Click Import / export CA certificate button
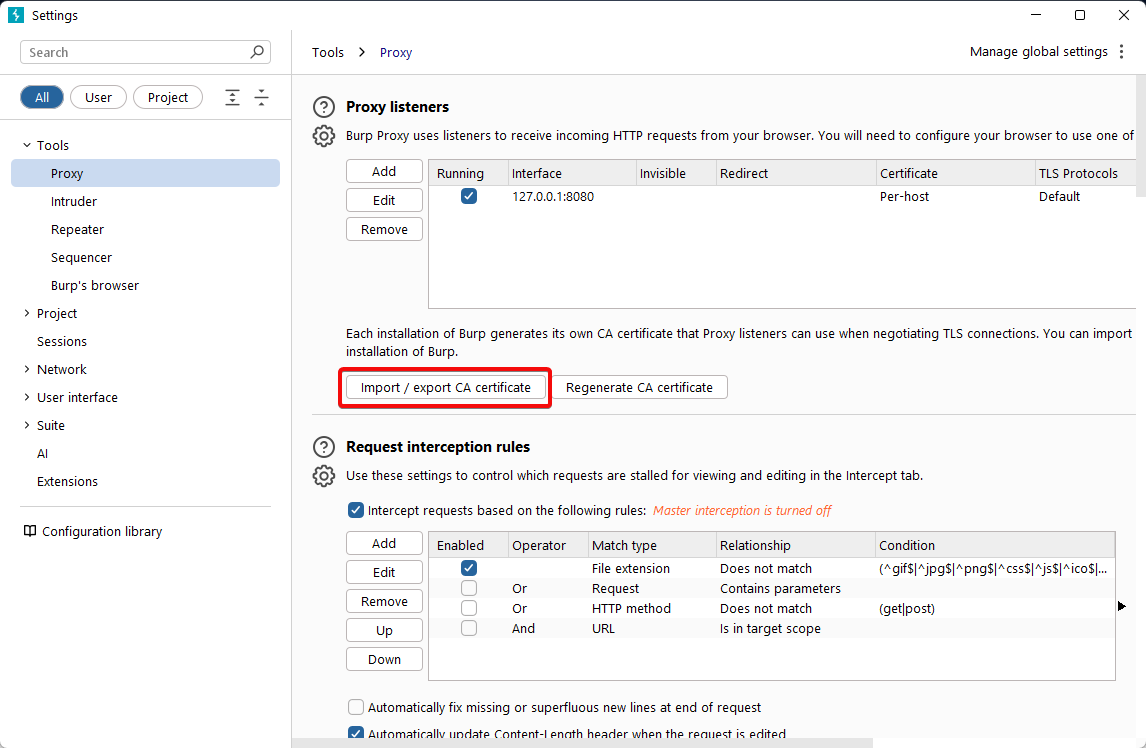1146x748 pixels. (446, 387)
